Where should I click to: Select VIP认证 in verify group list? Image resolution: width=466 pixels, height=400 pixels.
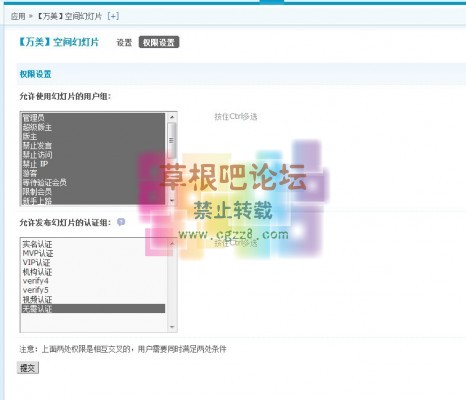[x=93, y=262]
